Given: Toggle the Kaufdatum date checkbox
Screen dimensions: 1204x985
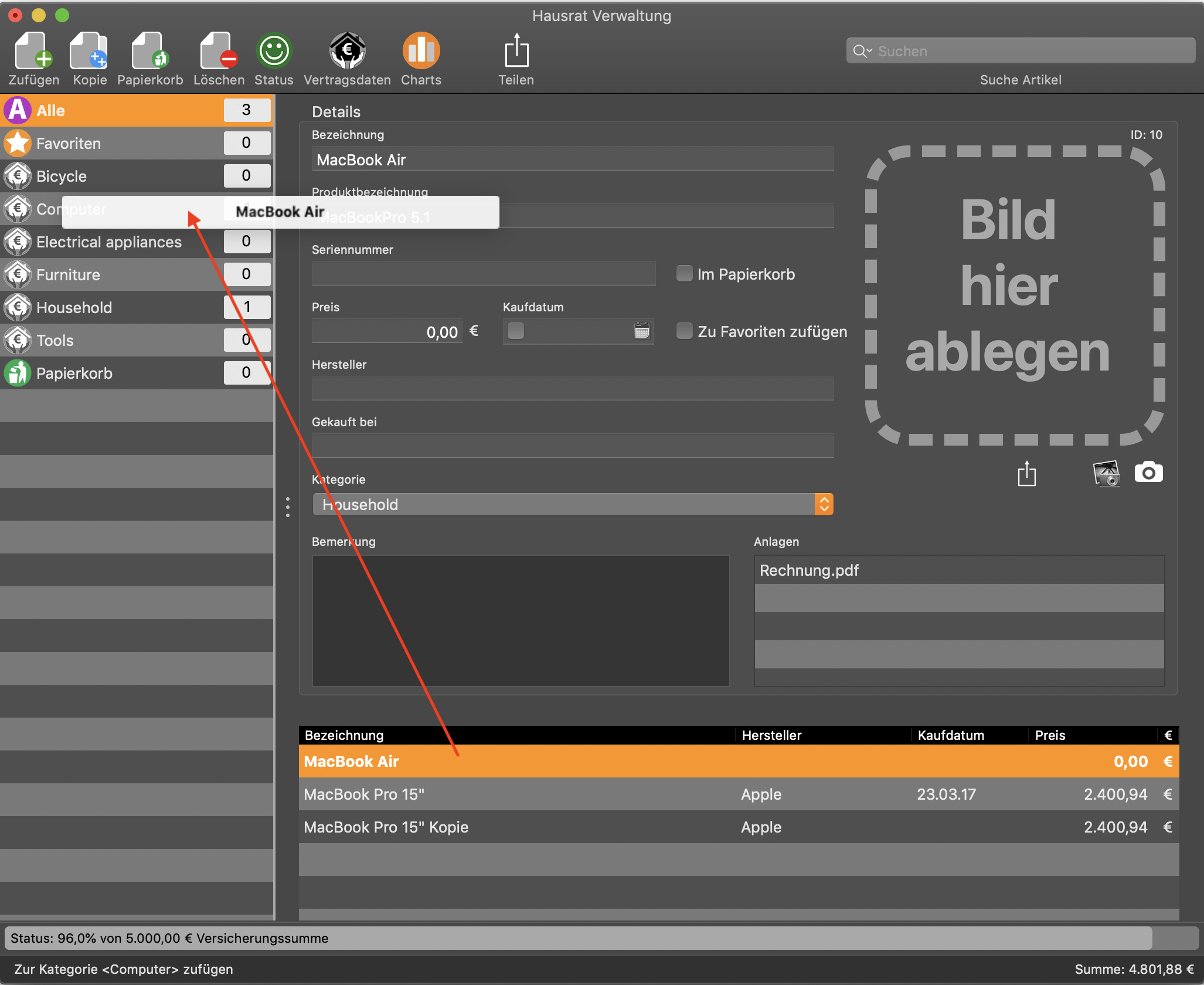Looking at the screenshot, I should coord(516,331).
